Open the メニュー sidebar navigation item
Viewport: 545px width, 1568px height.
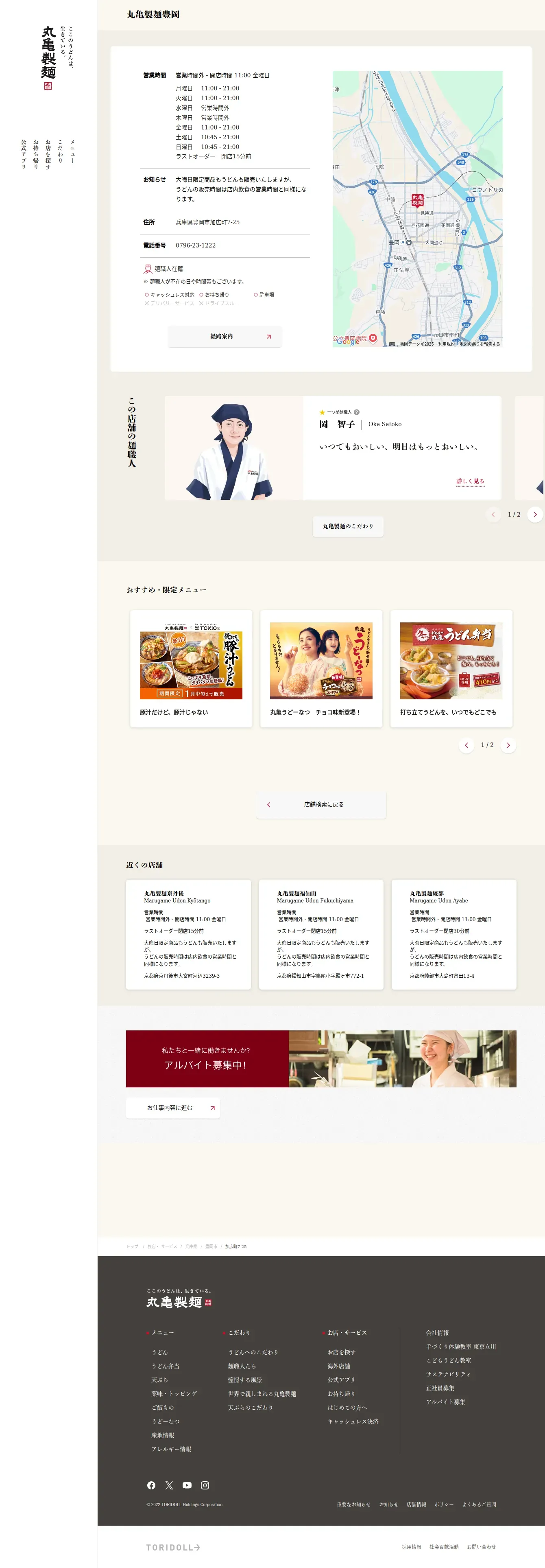pyautogui.click(x=72, y=151)
